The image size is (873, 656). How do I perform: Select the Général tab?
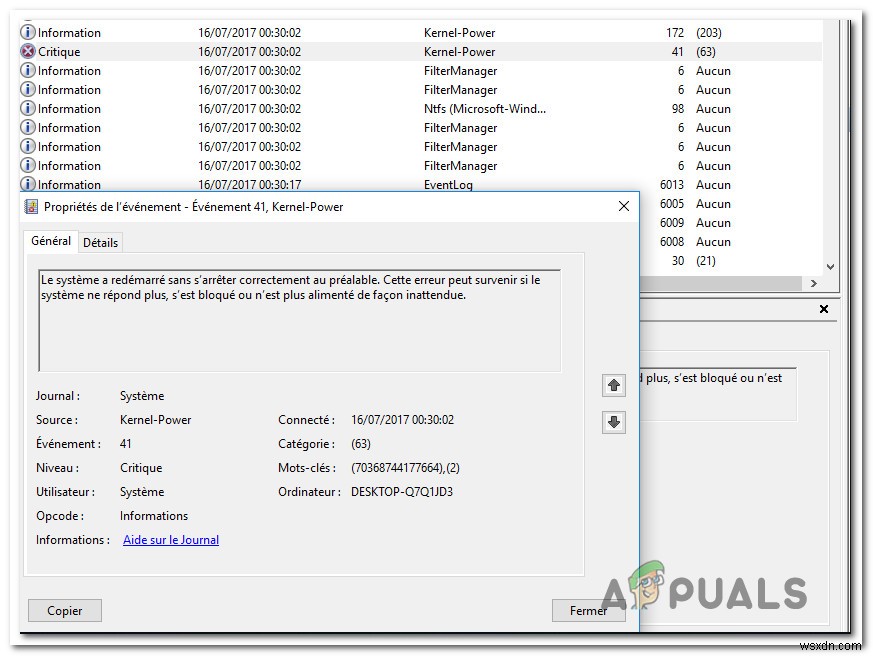[x=50, y=241]
